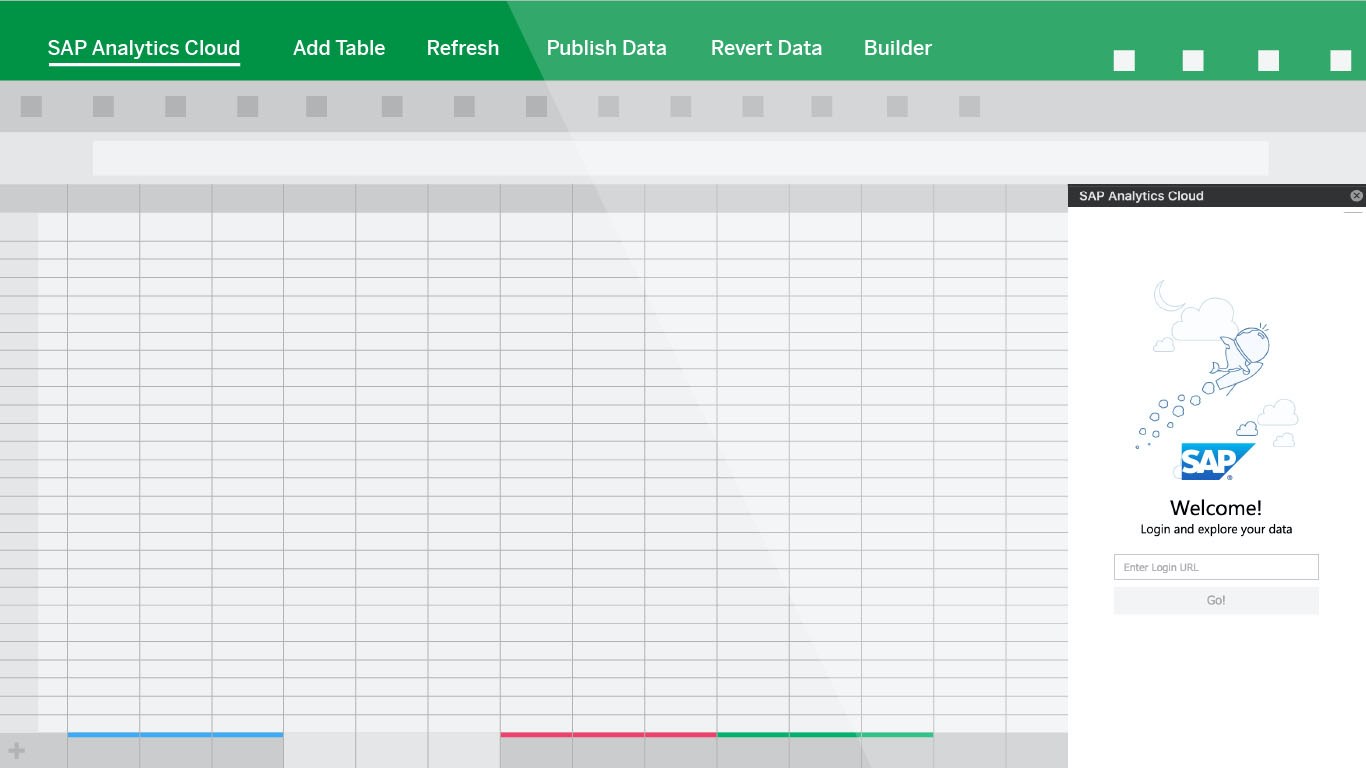The width and height of the screenshot is (1366, 768).
Task: Select the Add Table menu item
Action: [x=339, y=48]
